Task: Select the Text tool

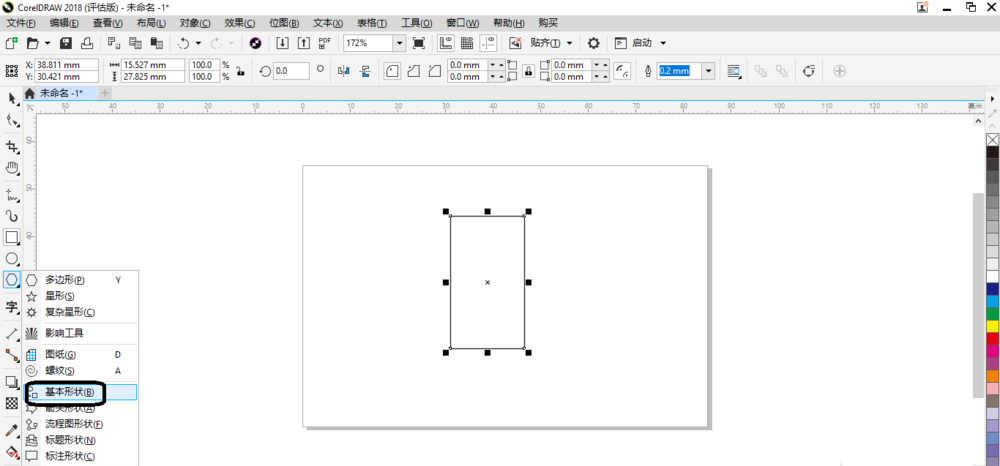Action: pos(11,307)
